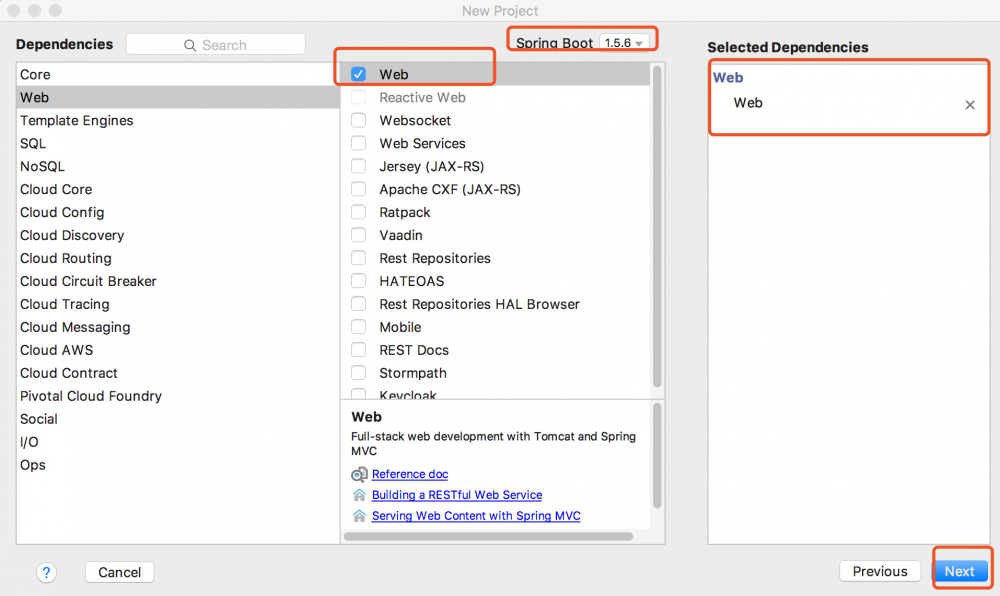This screenshot has width=1000, height=596.
Task: Enable the Jersey (JAX-RS) dependency
Action: click(357, 166)
